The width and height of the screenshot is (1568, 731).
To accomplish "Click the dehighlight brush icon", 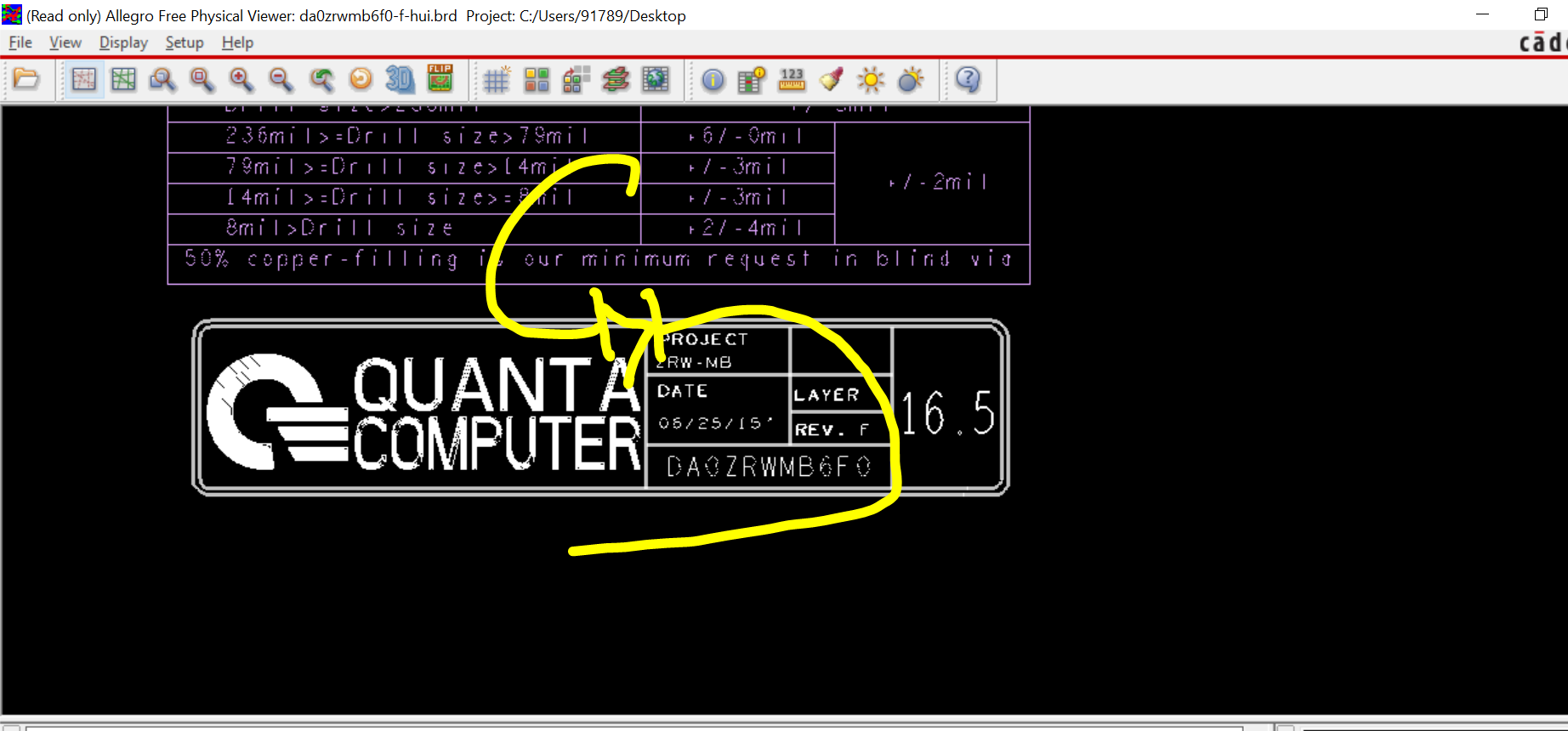I will coord(831,80).
